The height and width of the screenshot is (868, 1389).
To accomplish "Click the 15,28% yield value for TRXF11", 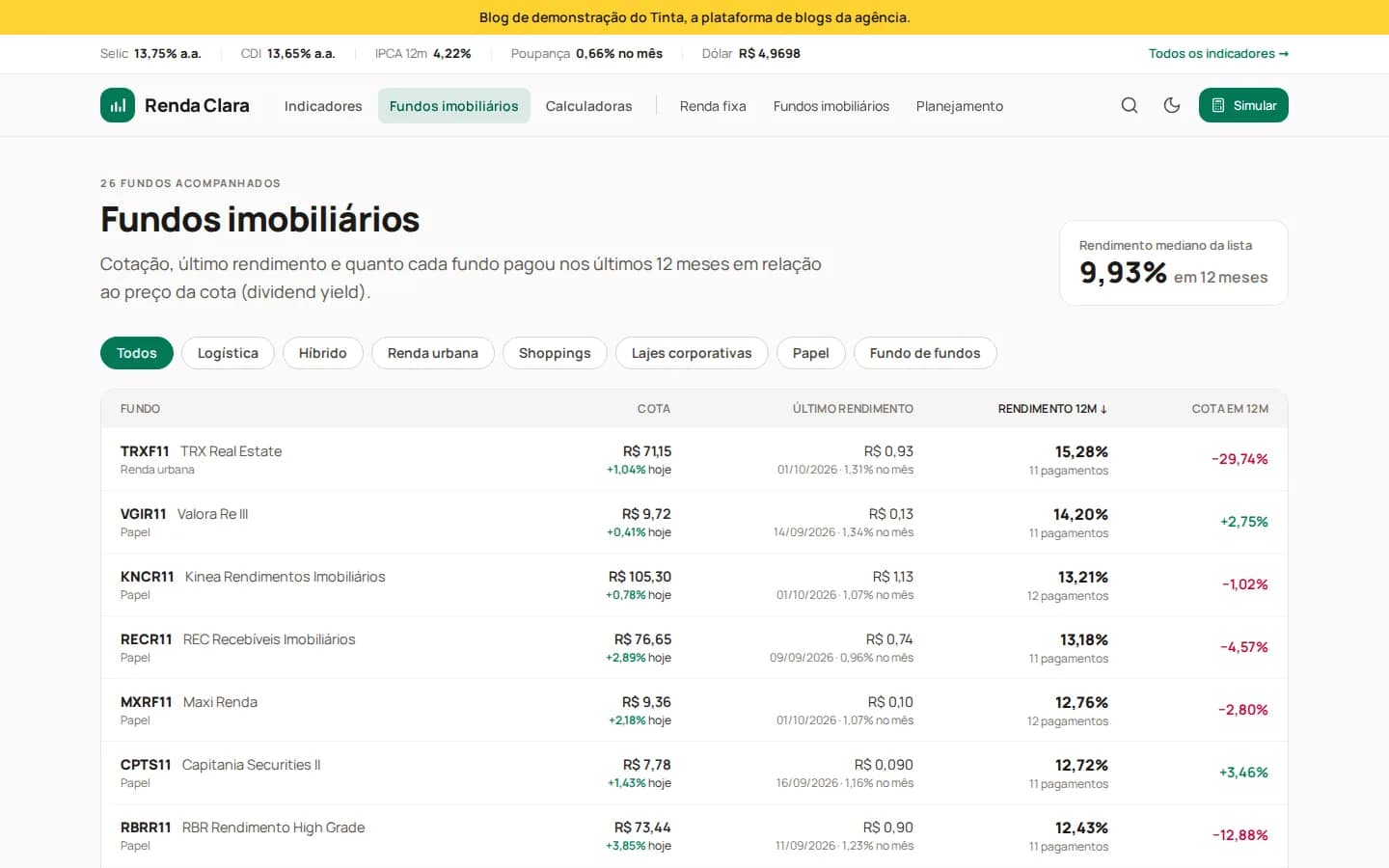I will coord(1081,451).
